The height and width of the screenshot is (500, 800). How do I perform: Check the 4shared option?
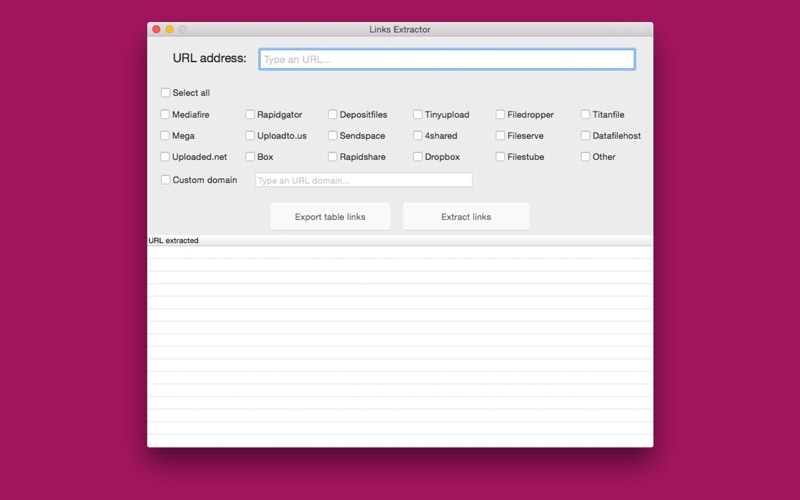tap(418, 135)
